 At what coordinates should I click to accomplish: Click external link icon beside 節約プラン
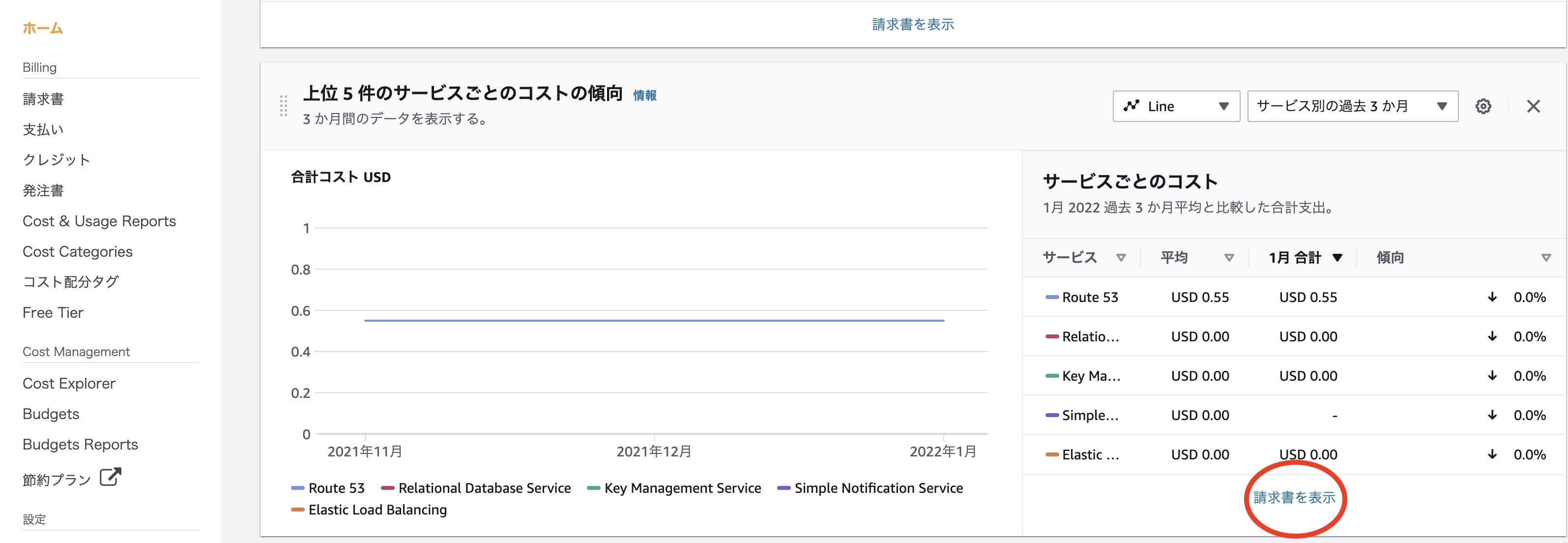point(110,477)
